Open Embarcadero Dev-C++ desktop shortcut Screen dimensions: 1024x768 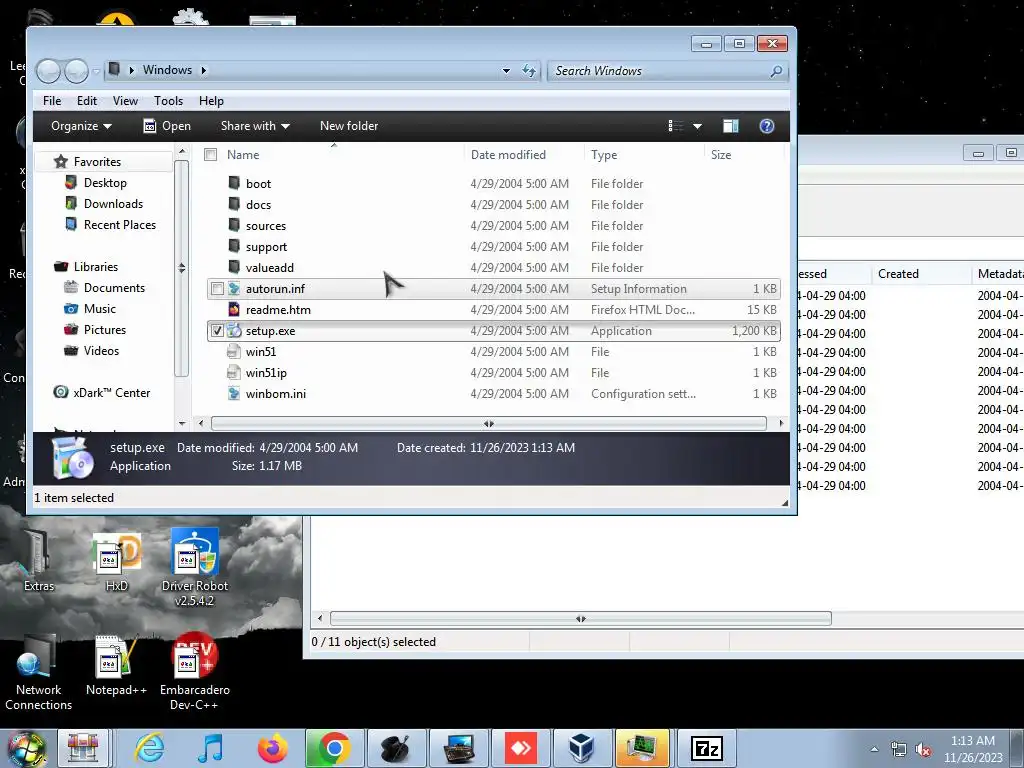coord(195,671)
